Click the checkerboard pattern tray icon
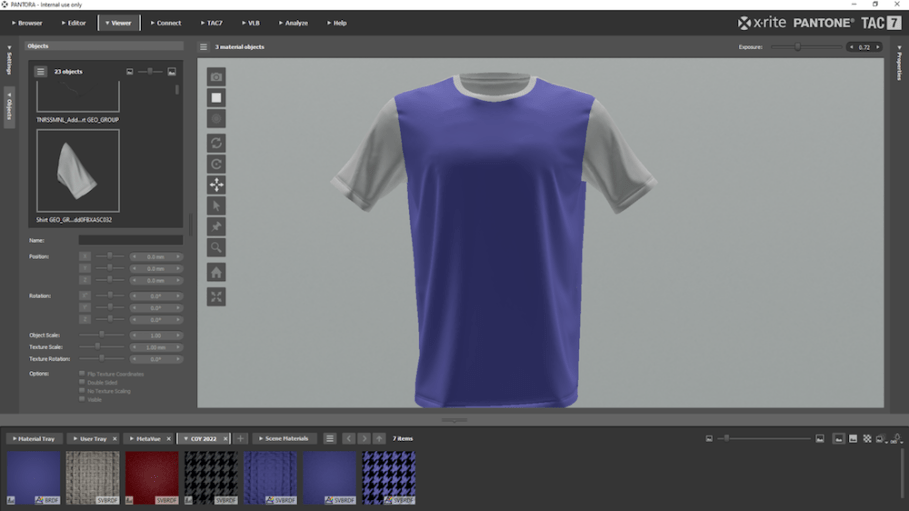The image size is (909, 511). [x=867, y=438]
